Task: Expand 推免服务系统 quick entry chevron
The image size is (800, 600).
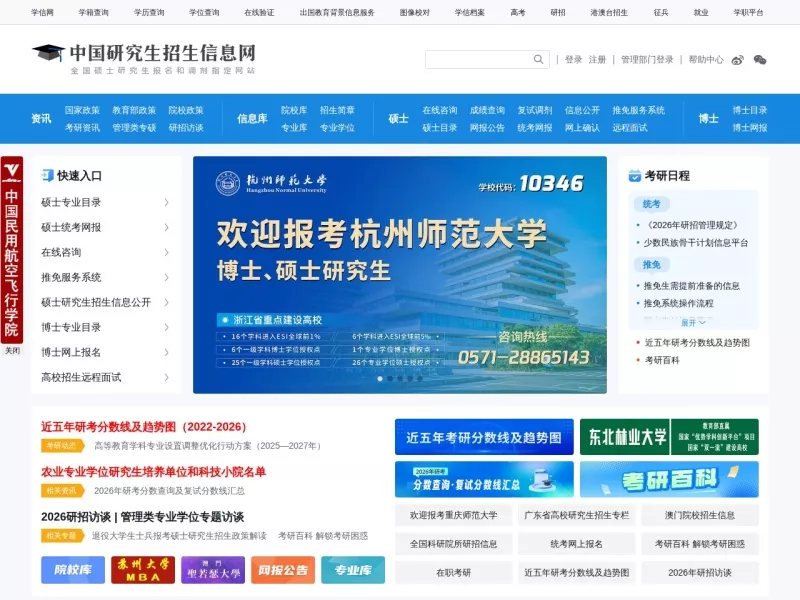Action: point(166,277)
